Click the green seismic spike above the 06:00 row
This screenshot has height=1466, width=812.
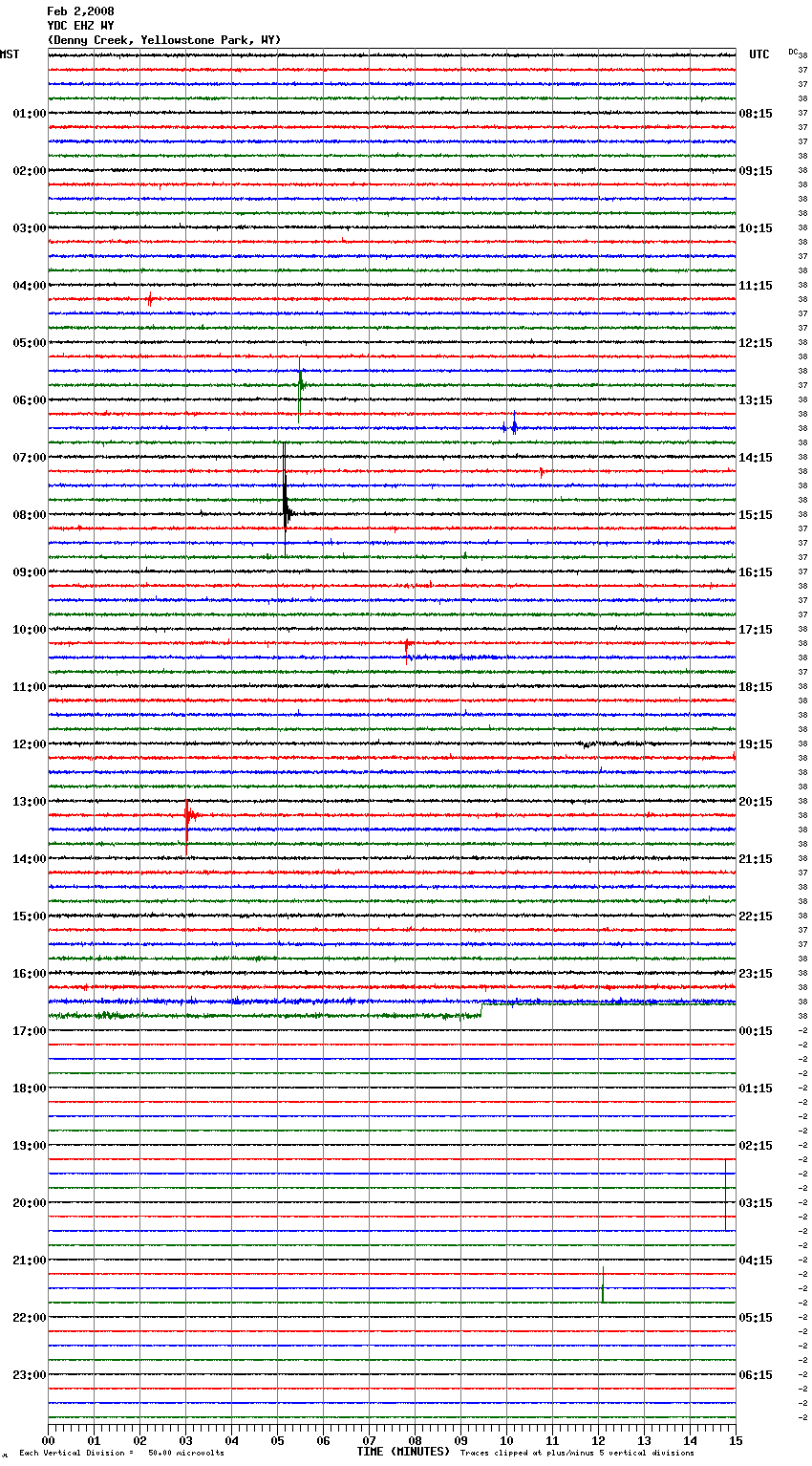[x=300, y=389]
